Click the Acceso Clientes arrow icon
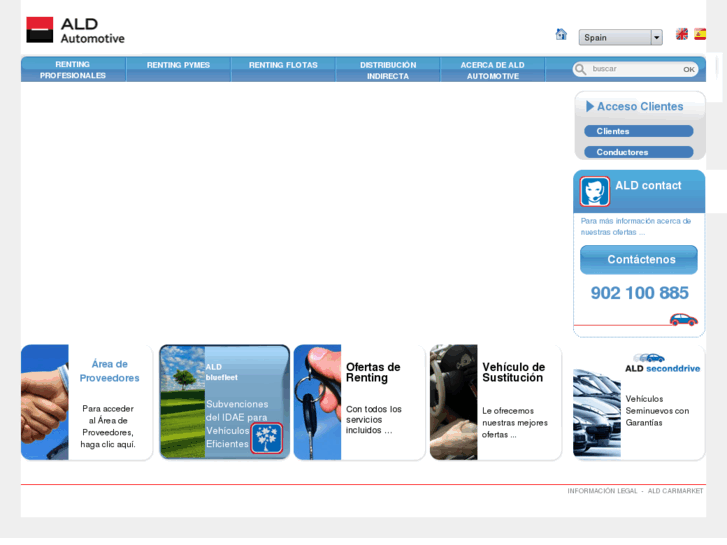 pyautogui.click(x=590, y=107)
